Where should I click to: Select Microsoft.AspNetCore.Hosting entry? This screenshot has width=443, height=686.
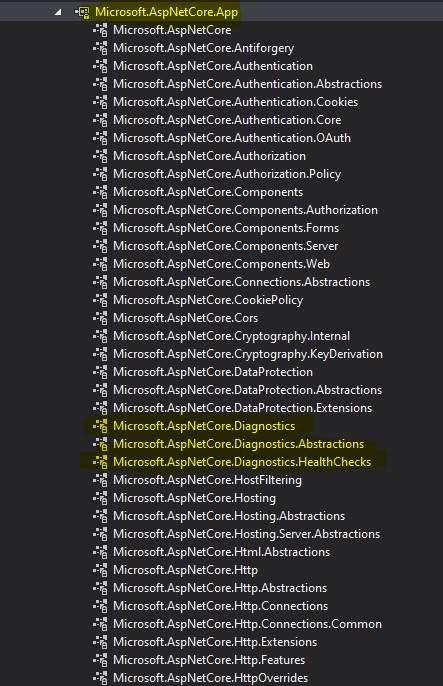pyautogui.click(x=194, y=498)
